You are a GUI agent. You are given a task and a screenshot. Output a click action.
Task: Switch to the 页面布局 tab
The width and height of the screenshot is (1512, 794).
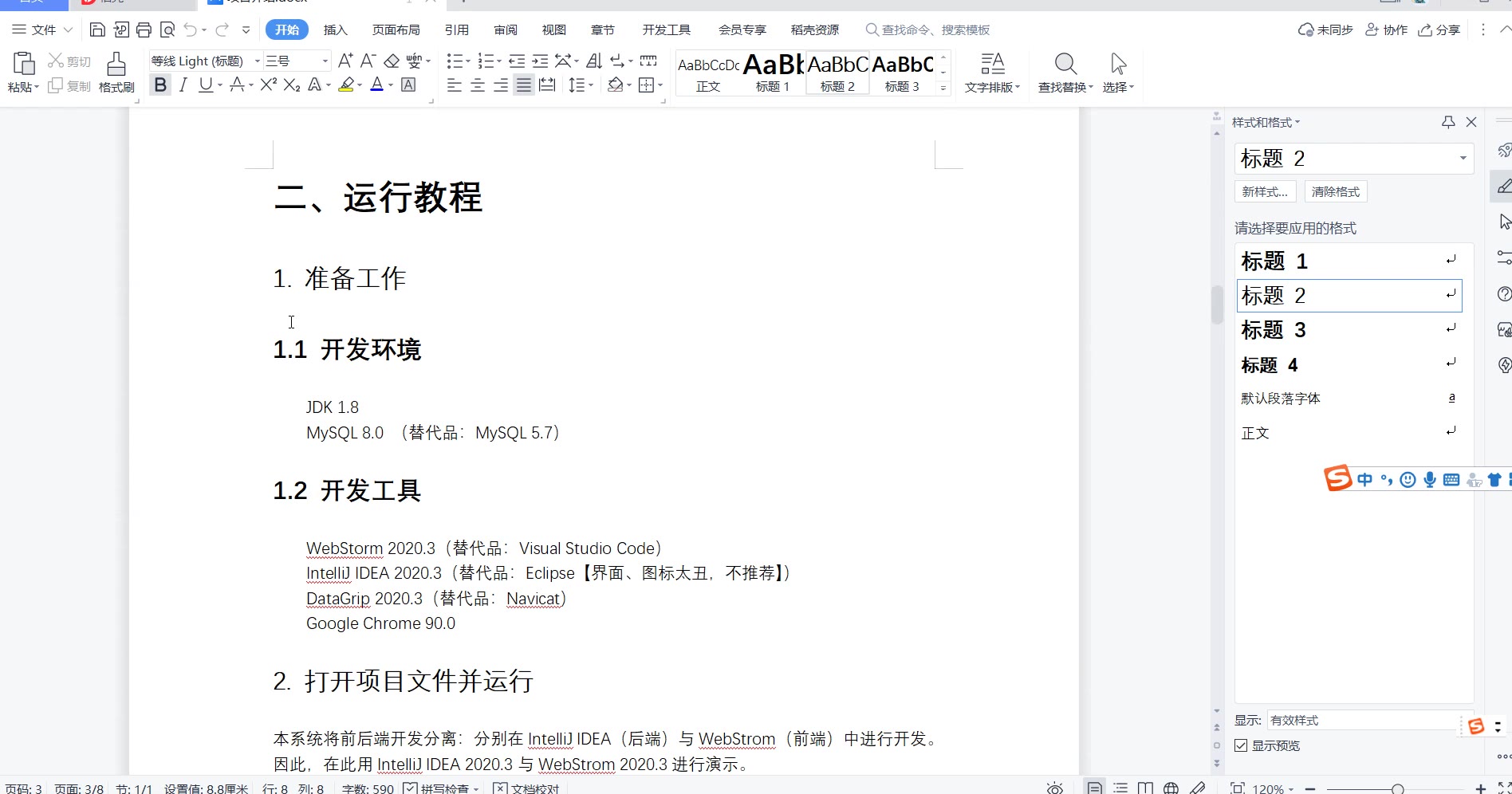[396, 30]
